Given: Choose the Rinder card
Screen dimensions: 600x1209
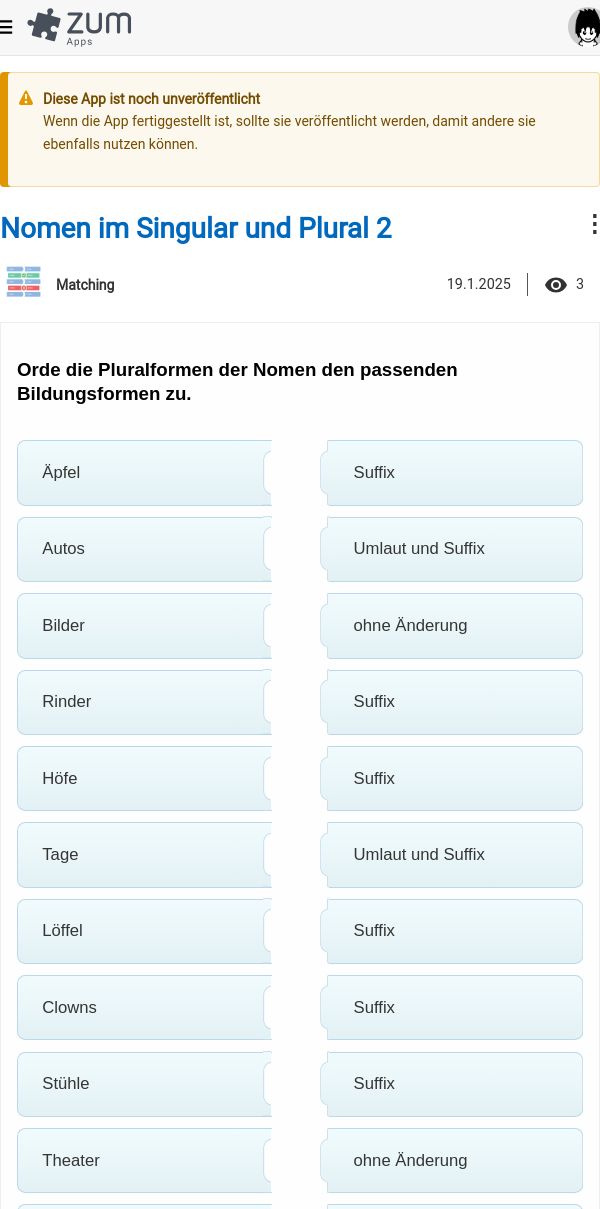Looking at the screenshot, I should (144, 702).
